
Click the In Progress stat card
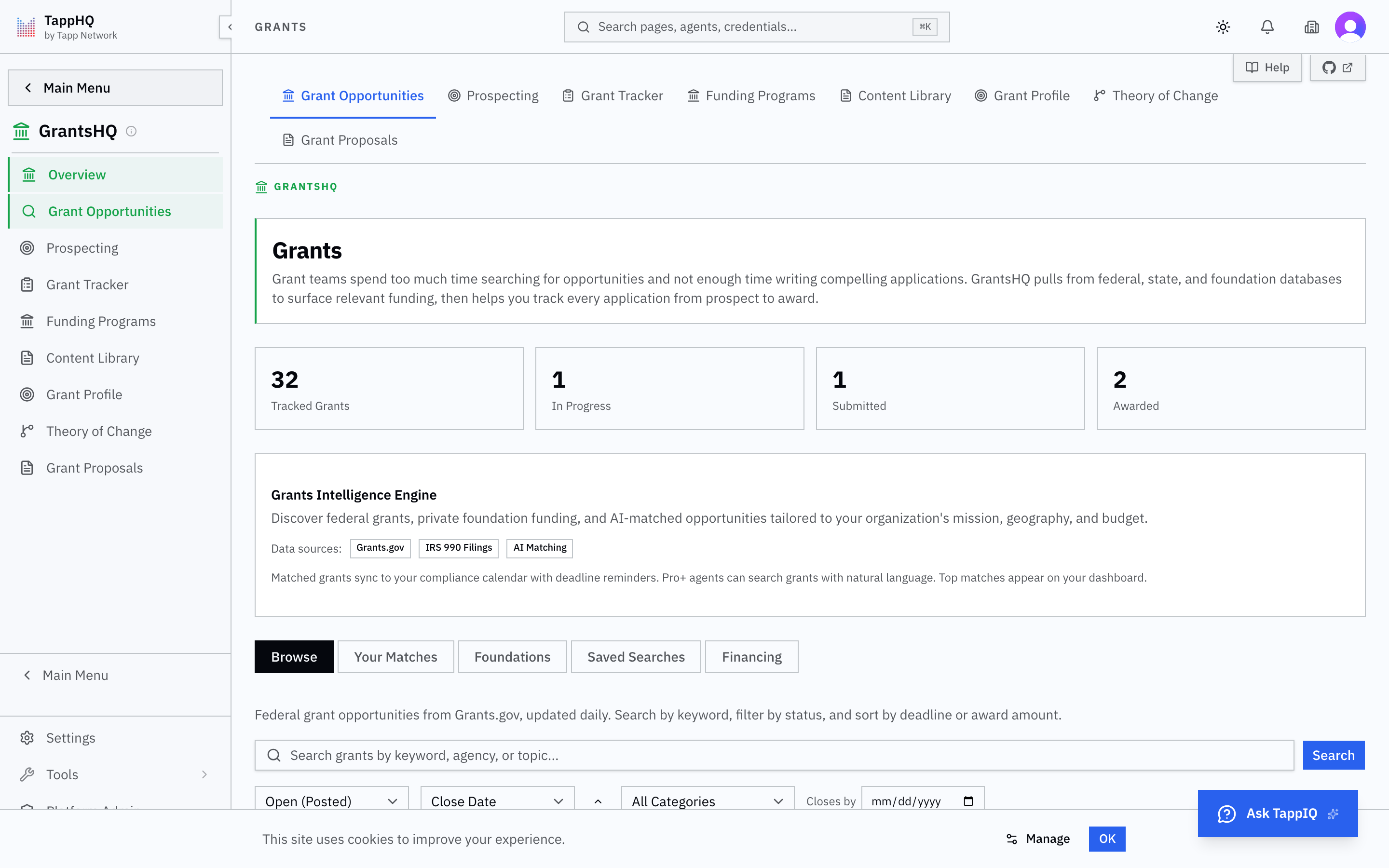tap(670, 389)
